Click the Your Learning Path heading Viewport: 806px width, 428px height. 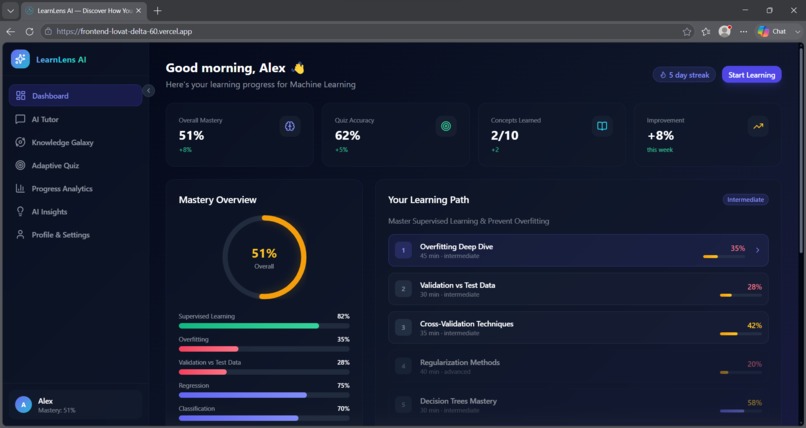428,200
